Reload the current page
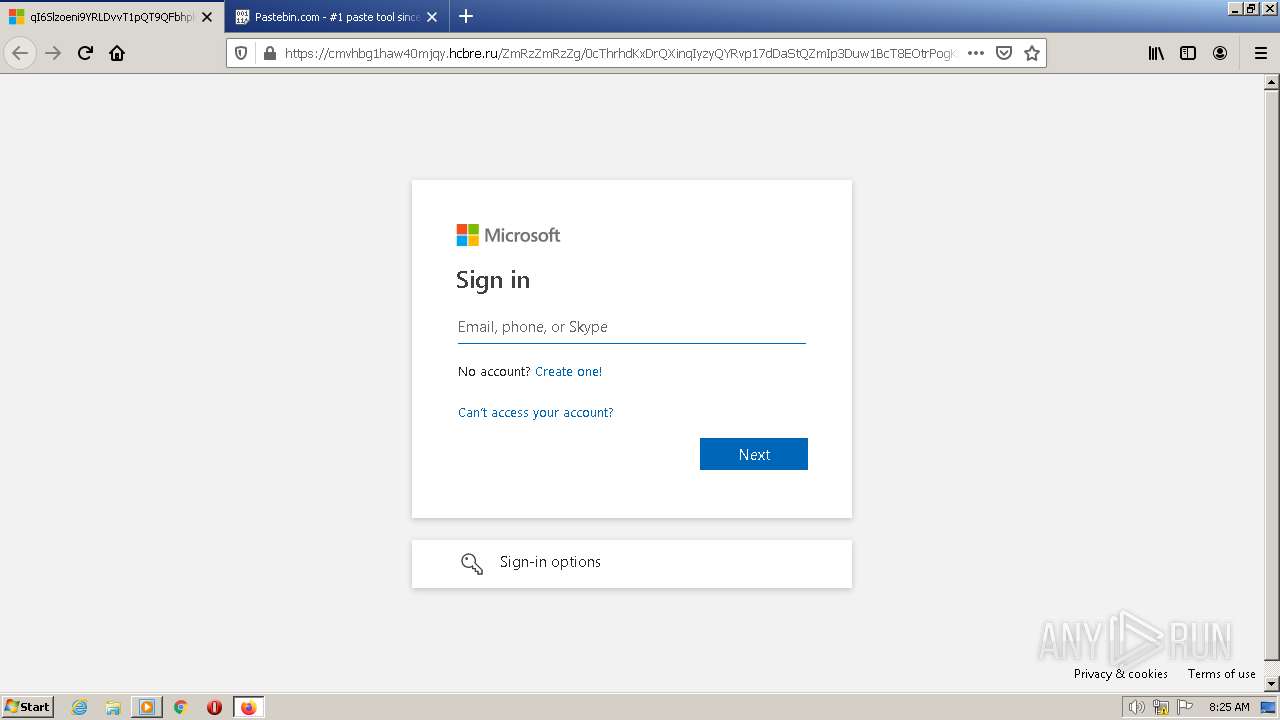This screenshot has width=1280, height=720. pyautogui.click(x=85, y=53)
